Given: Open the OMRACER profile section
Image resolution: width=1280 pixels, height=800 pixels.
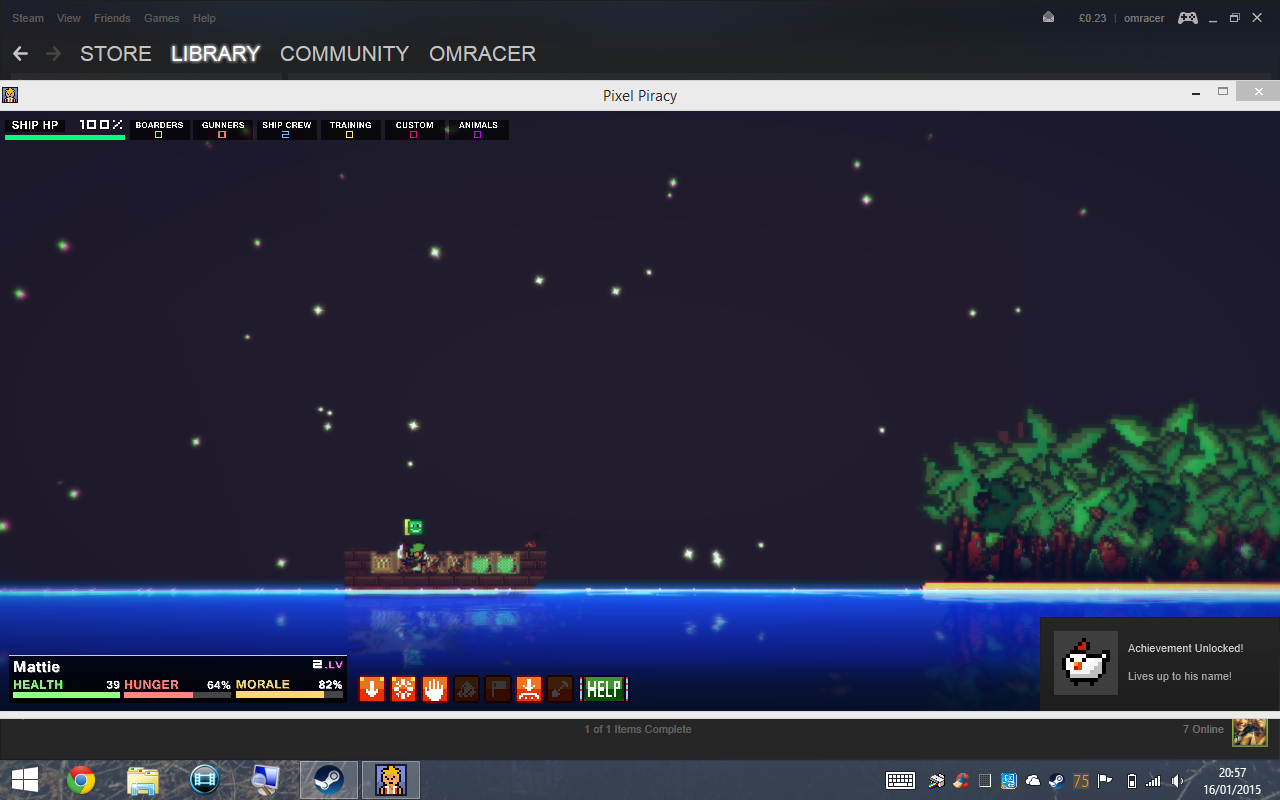Looking at the screenshot, I should click(x=483, y=54).
